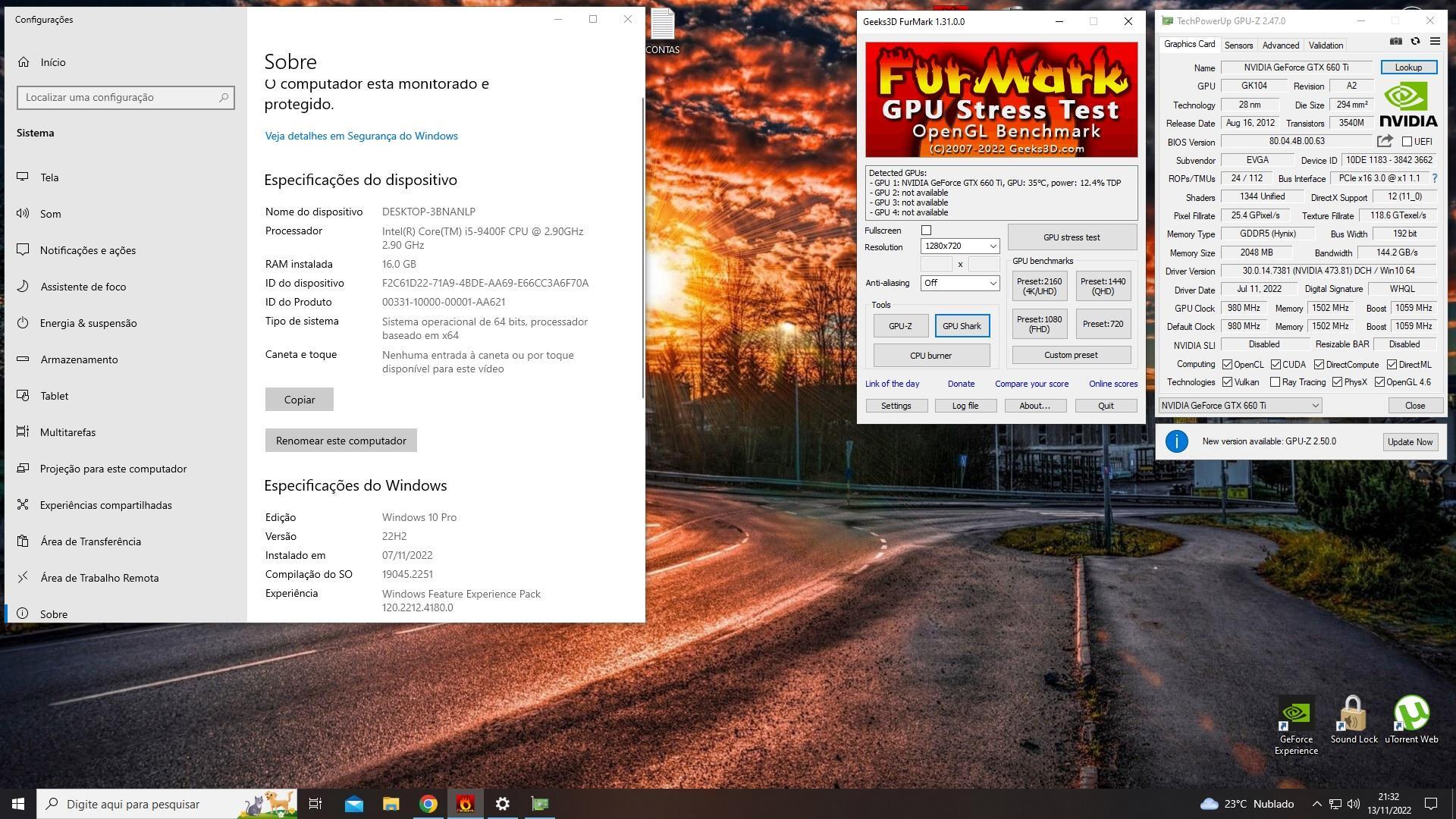Viewport: 1456px width, 819px height.
Task: Toggle the Vulkan checkbox
Action: click(x=1227, y=382)
